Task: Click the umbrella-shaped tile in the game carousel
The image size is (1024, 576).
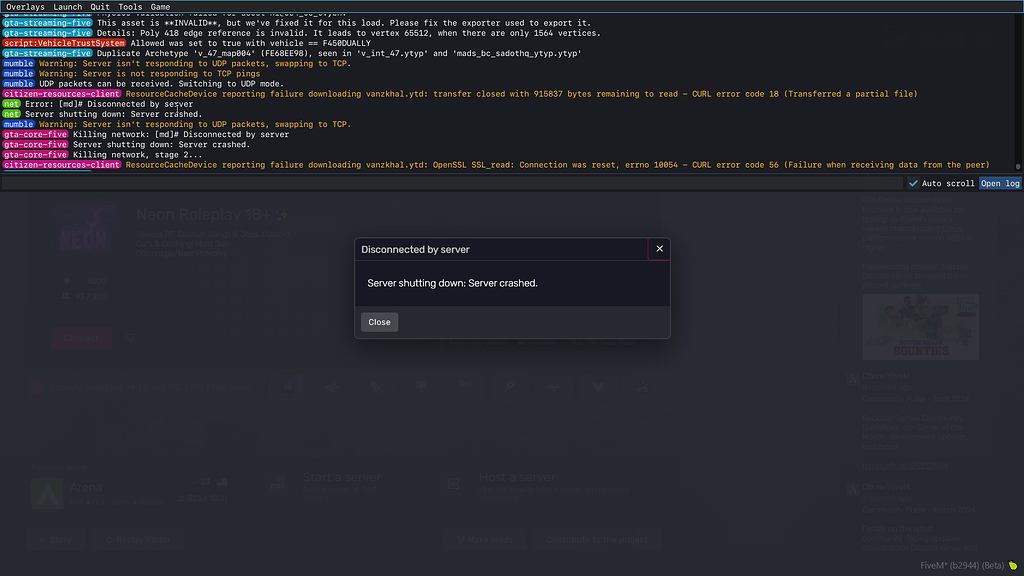Action: click(553, 387)
